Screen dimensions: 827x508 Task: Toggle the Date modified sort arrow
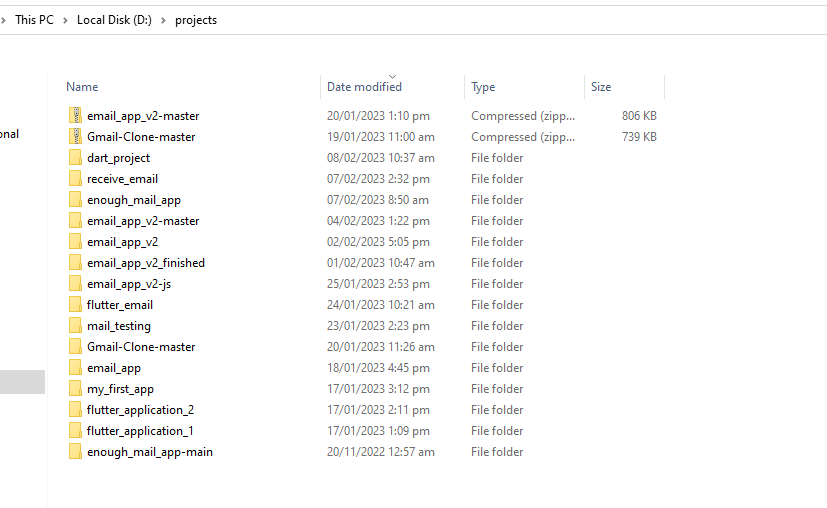392,77
